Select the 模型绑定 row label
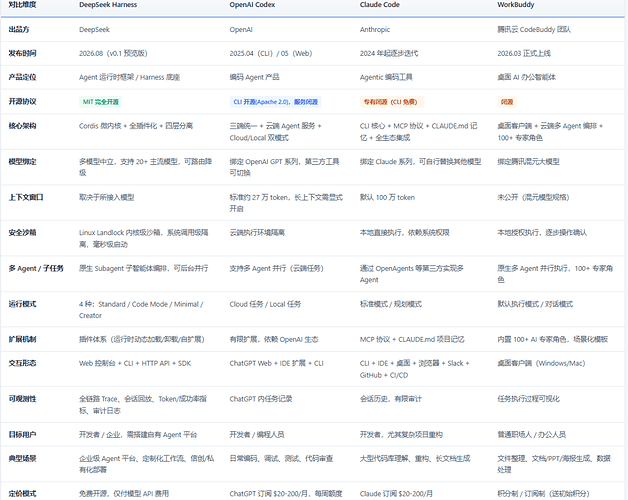The width and height of the screenshot is (628, 500). click(x=22, y=161)
